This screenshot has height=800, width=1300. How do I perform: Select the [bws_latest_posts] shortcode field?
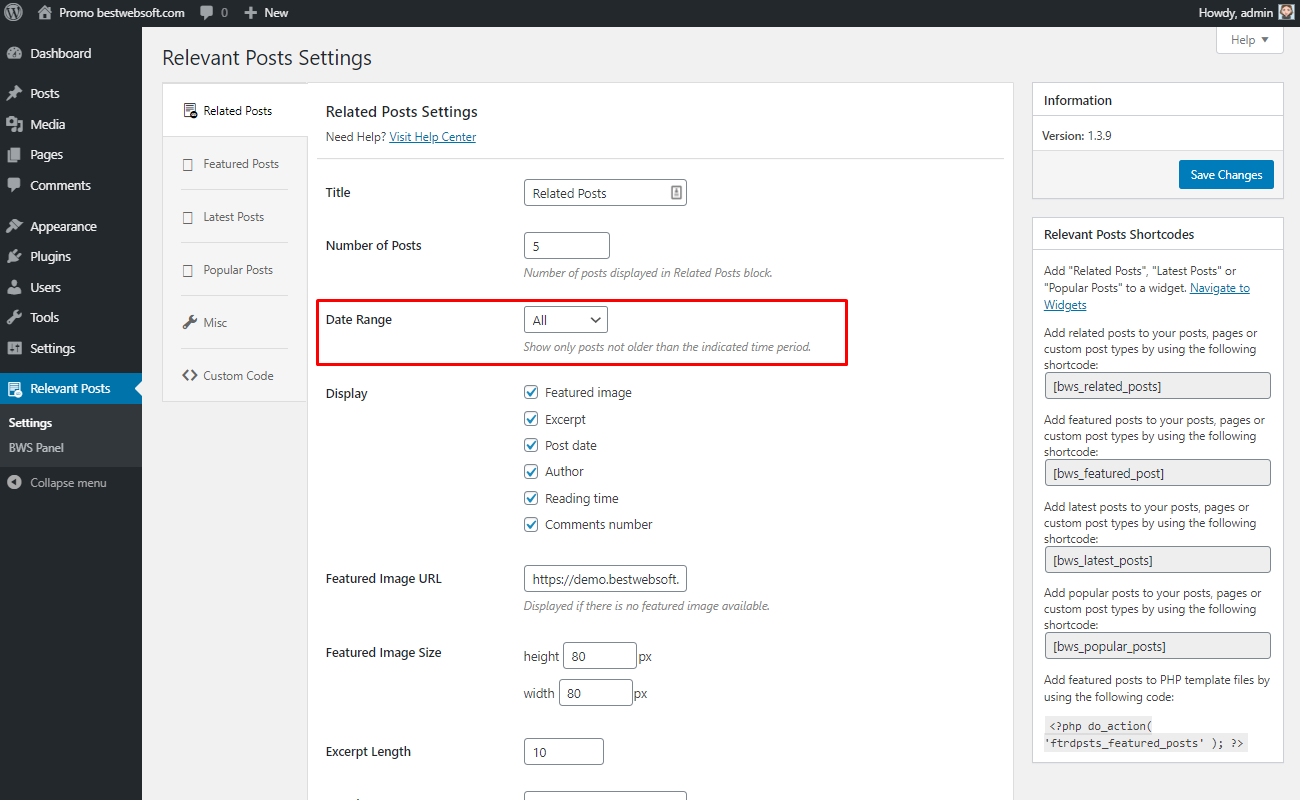coord(1157,560)
